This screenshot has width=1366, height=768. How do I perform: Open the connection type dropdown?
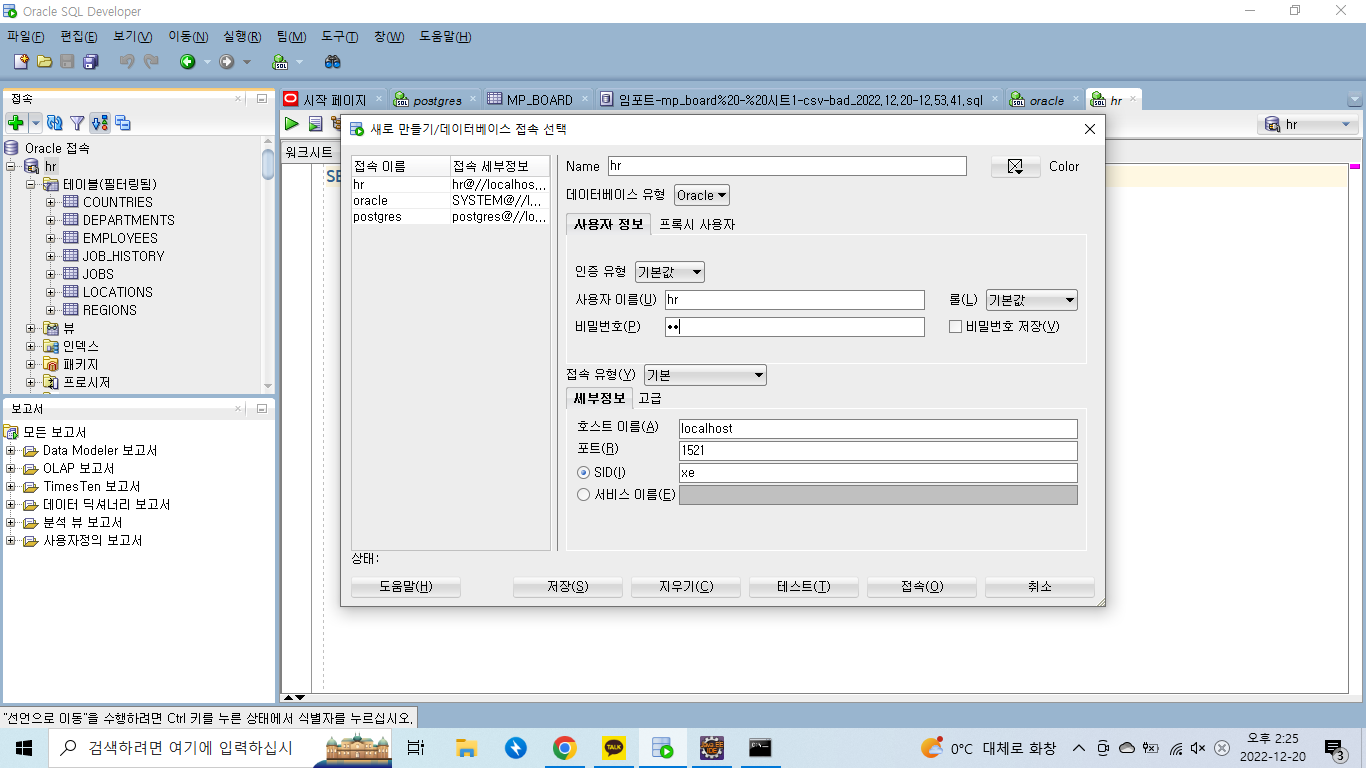(705, 375)
